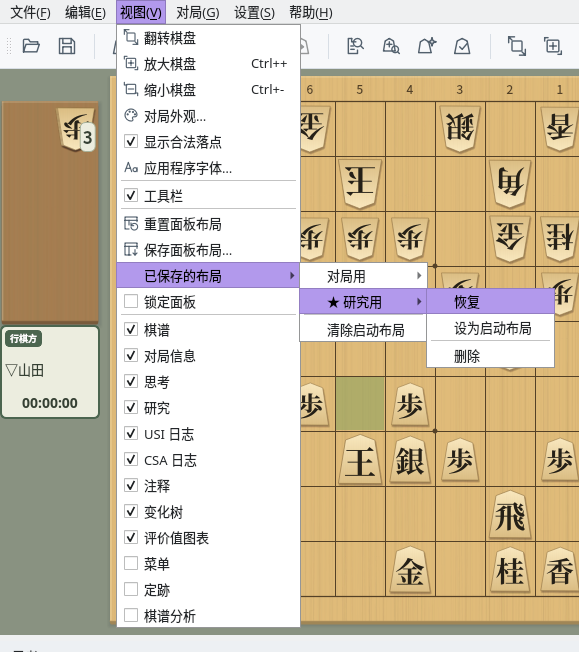Choose 放大棋盘 menu entry
Viewport: 579px width, 652px height.
pos(208,64)
